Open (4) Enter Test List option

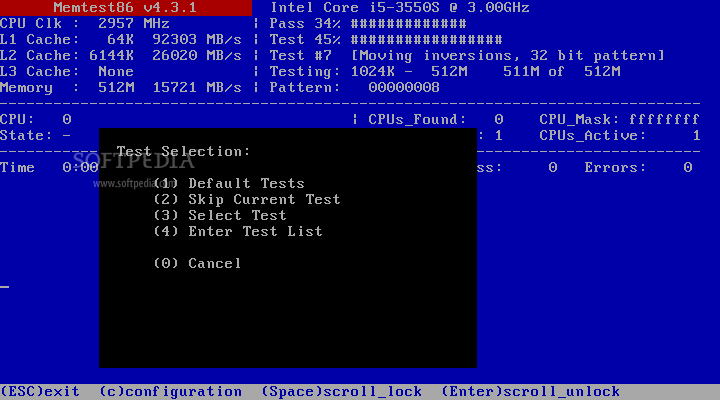(238, 231)
